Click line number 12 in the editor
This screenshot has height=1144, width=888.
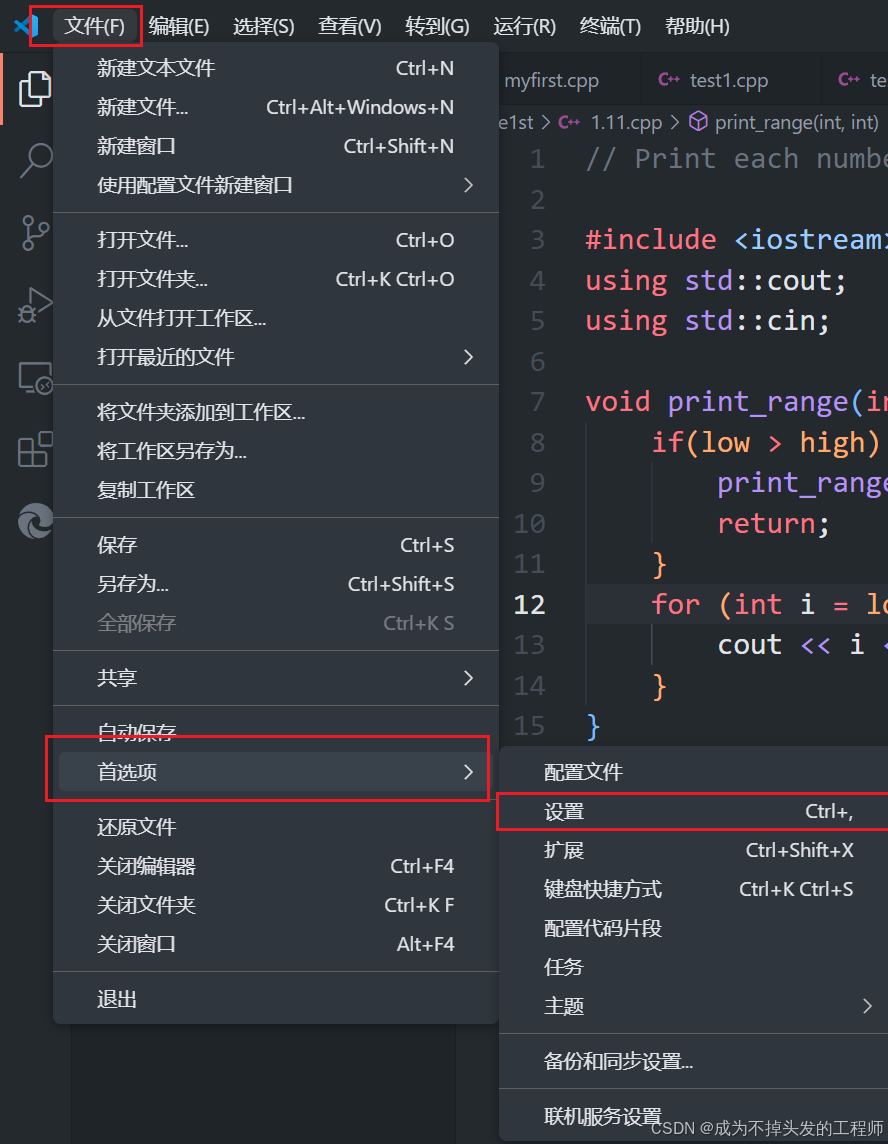click(x=530, y=604)
